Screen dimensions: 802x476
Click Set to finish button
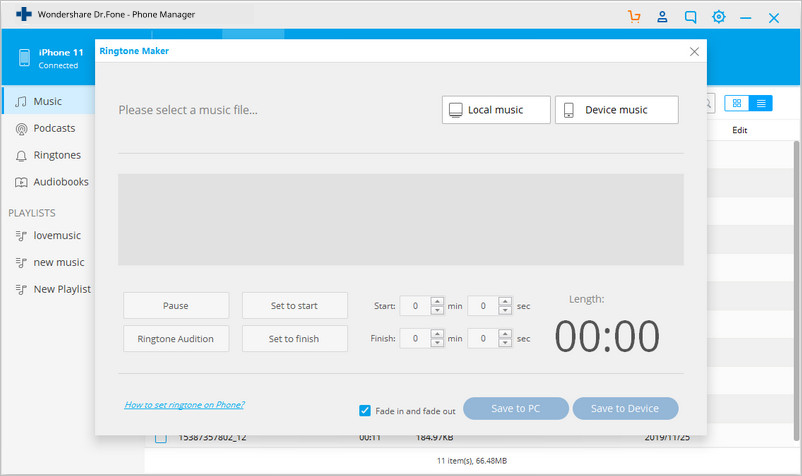coord(295,339)
